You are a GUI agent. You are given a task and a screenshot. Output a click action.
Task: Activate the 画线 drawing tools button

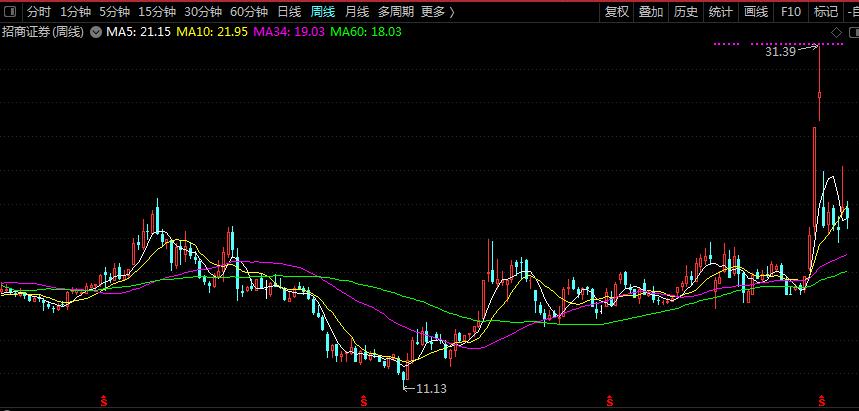click(756, 12)
